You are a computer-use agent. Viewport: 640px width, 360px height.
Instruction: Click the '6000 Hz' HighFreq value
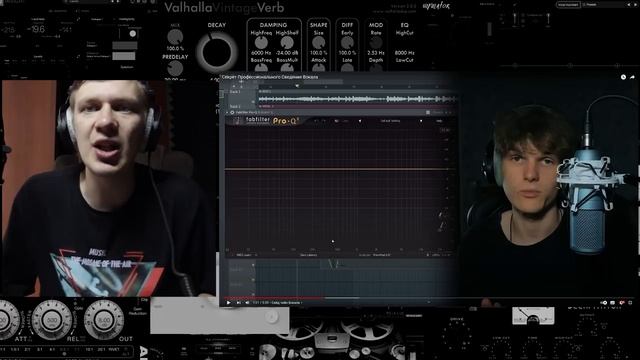point(261,53)
